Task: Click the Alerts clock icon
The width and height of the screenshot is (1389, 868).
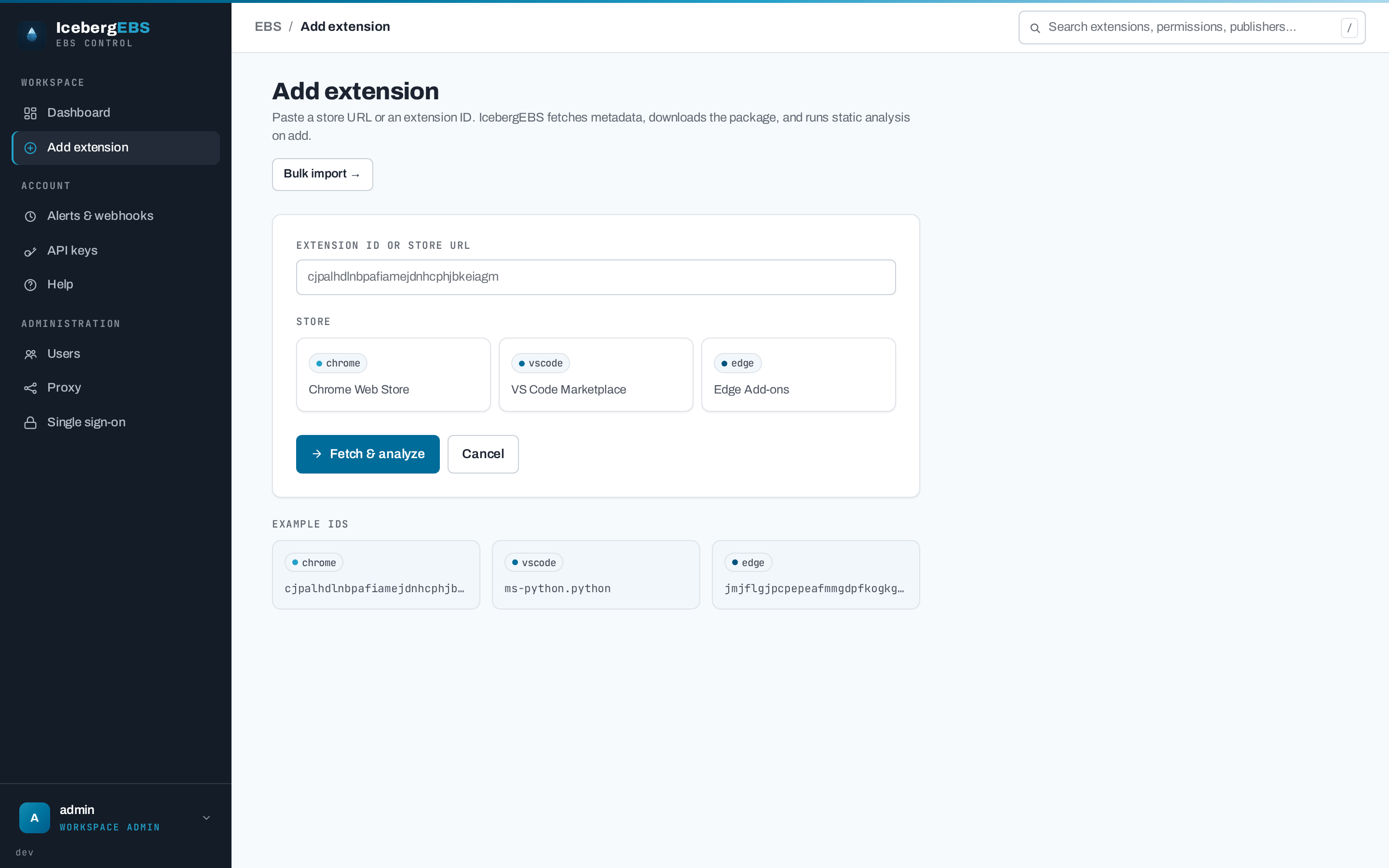Action: click(30, 217)
